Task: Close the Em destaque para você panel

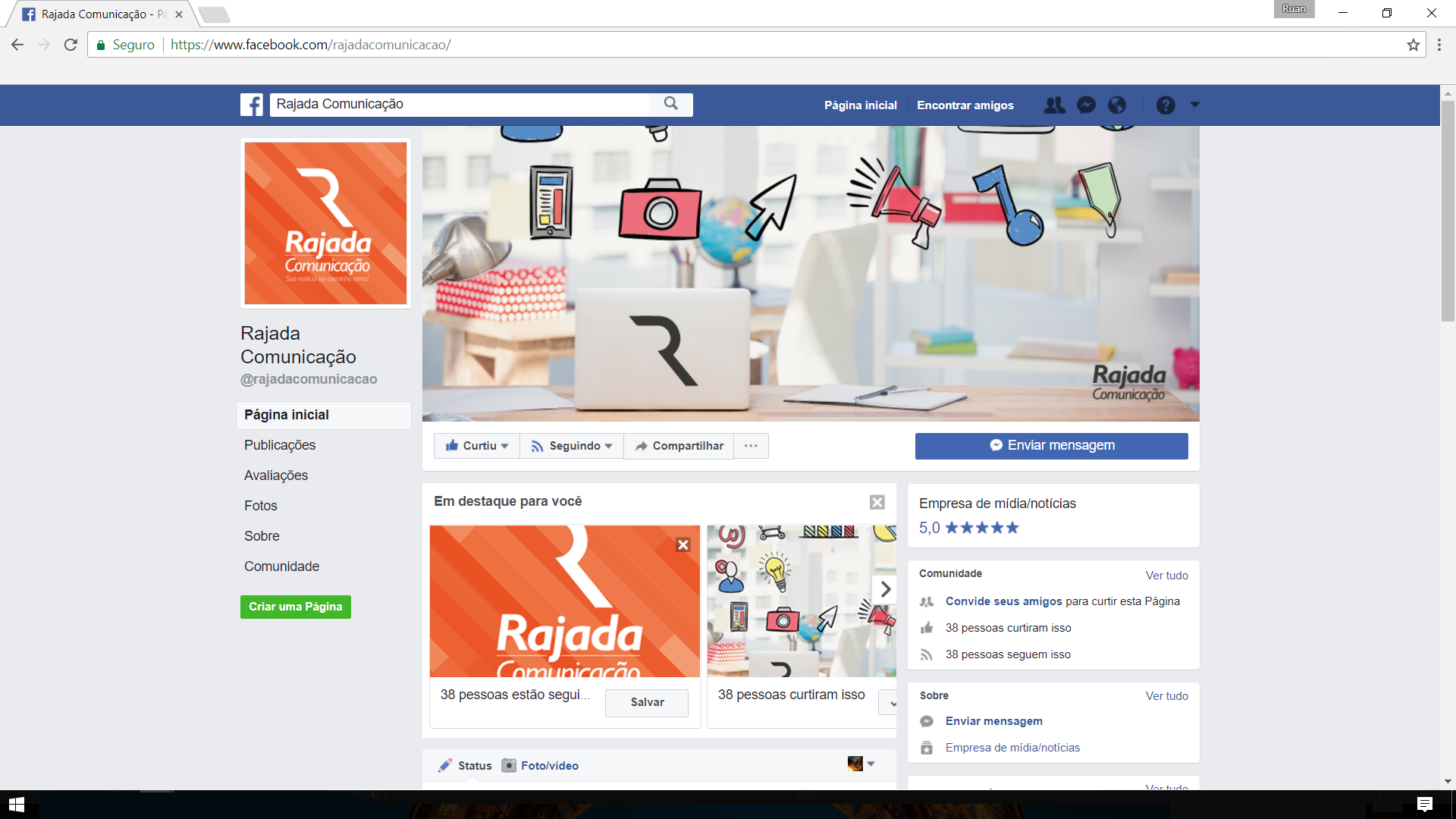Action: [877, 502]
